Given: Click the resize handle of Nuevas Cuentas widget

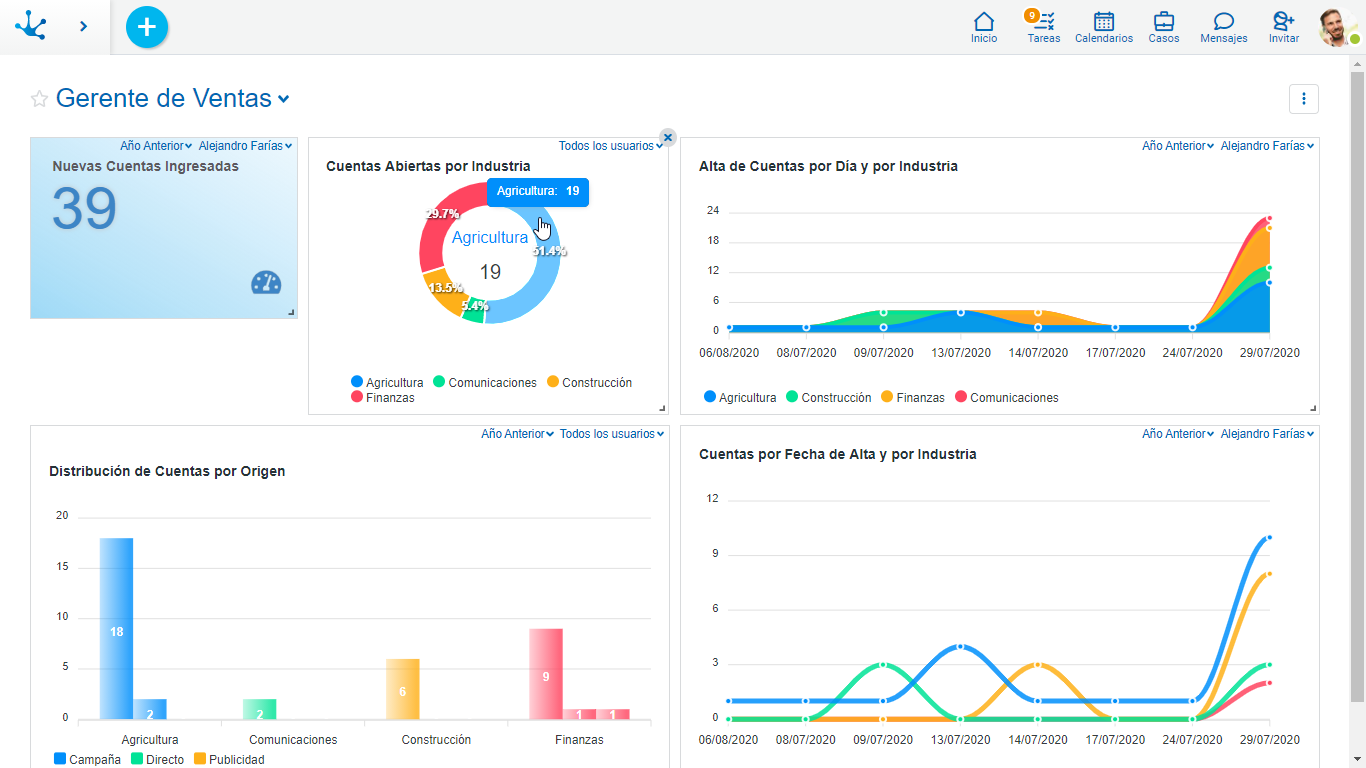Looking at the screenshot, I should pyautogui.click(x=291, y=312).
